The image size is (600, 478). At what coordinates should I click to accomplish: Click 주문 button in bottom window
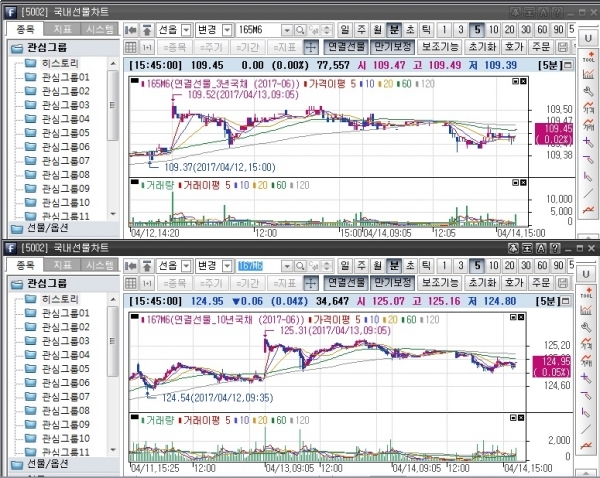[x=541, y=283]
